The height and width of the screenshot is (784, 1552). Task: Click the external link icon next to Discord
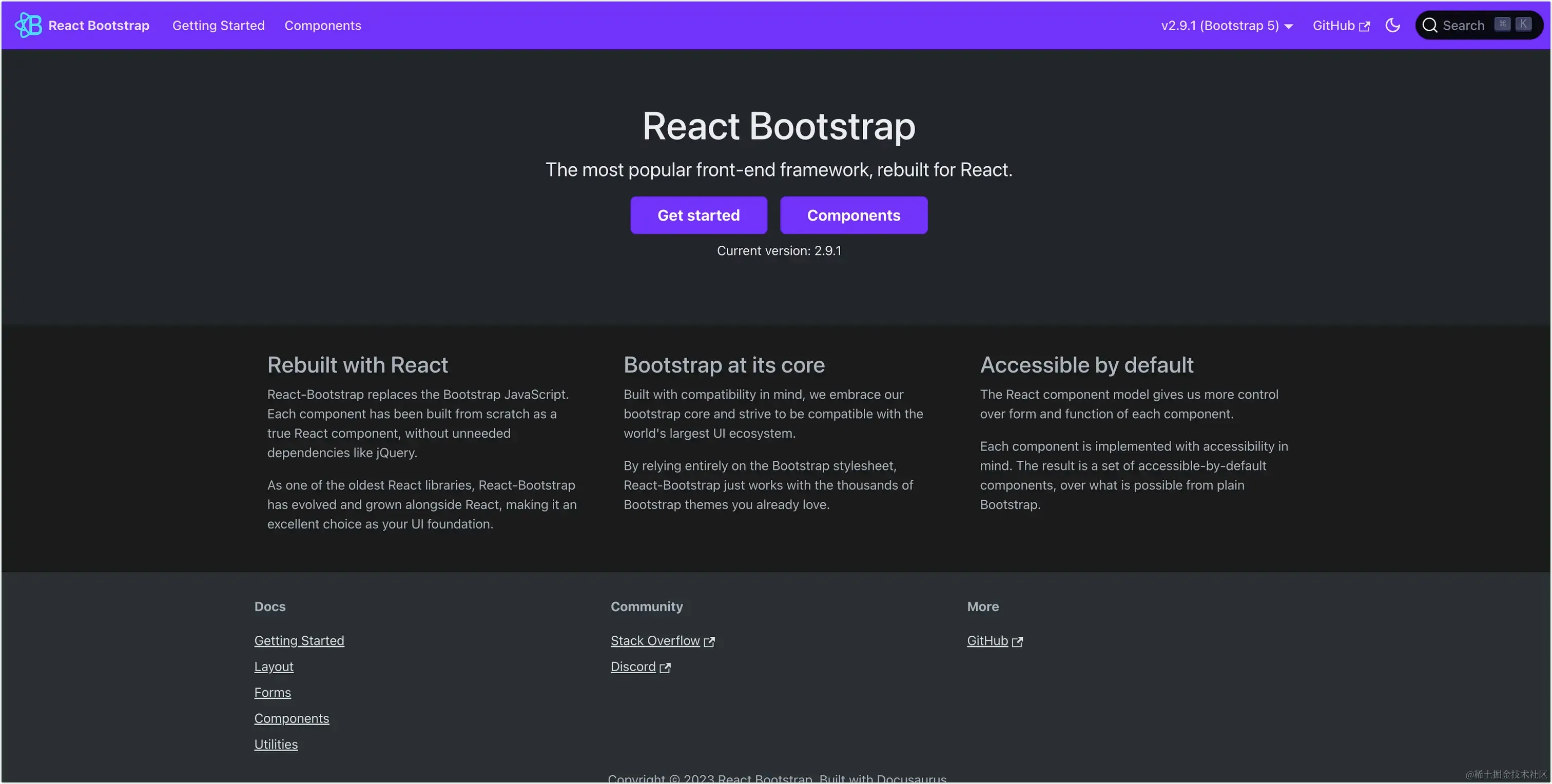(665, 668)
